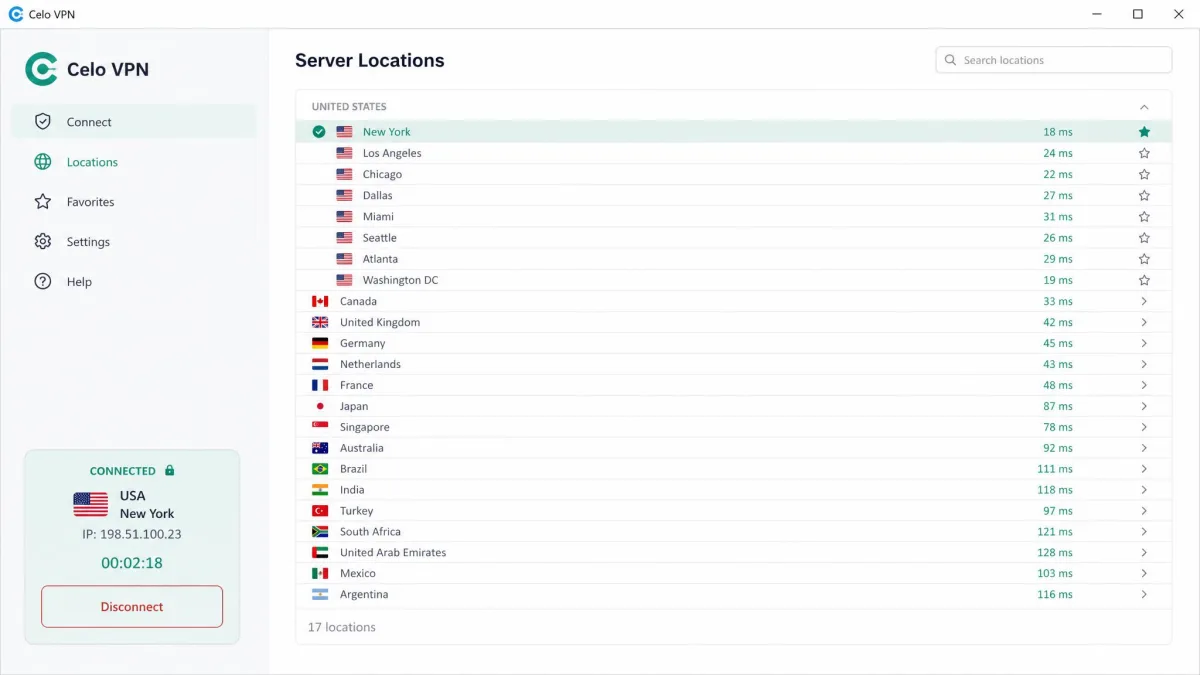Select the Miami server name

(378, 216)
